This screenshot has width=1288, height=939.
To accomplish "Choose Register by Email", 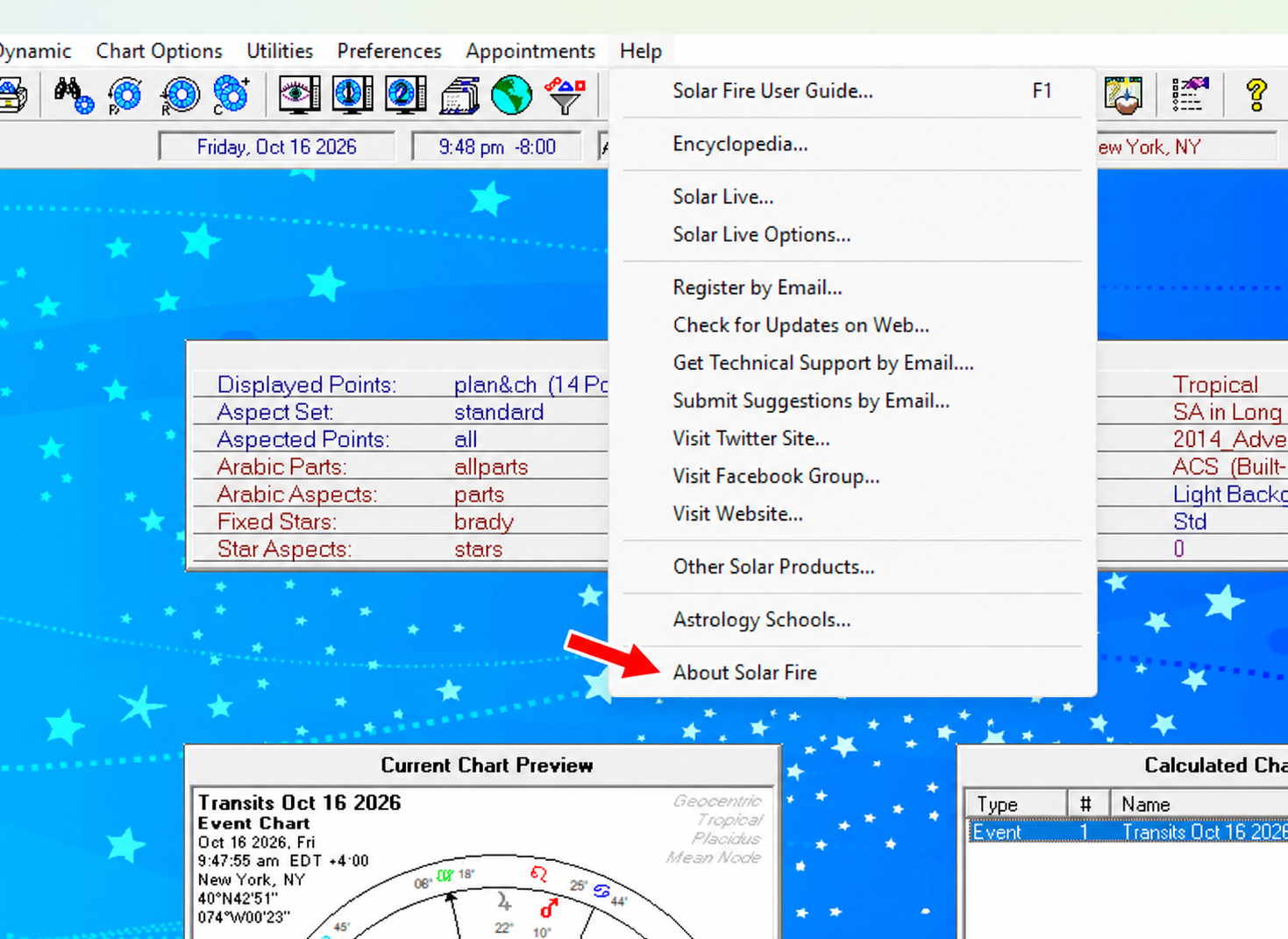I will point(851,288).
